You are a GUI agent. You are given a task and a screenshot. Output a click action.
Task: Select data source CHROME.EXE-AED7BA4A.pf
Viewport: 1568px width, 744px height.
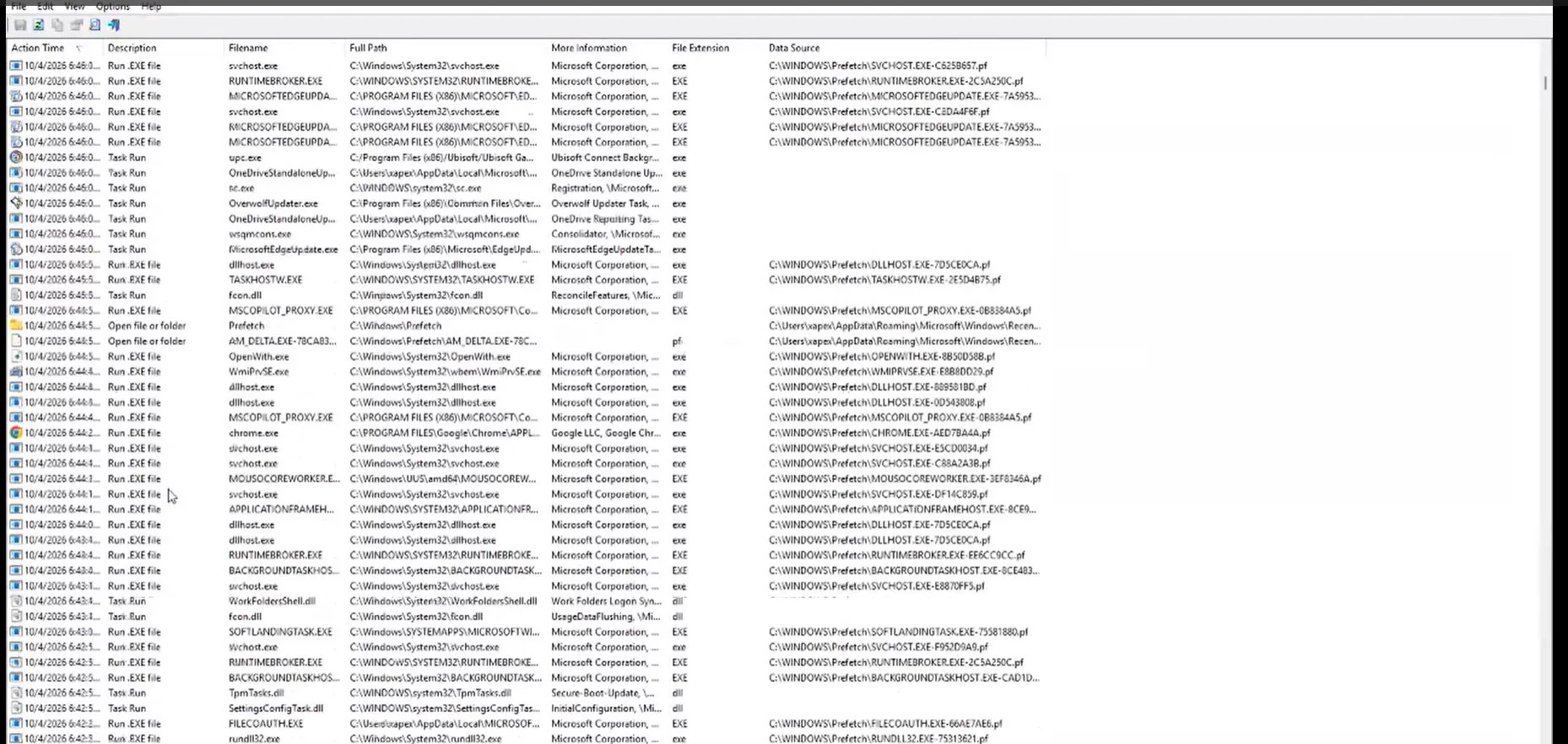tap(879, 433)
